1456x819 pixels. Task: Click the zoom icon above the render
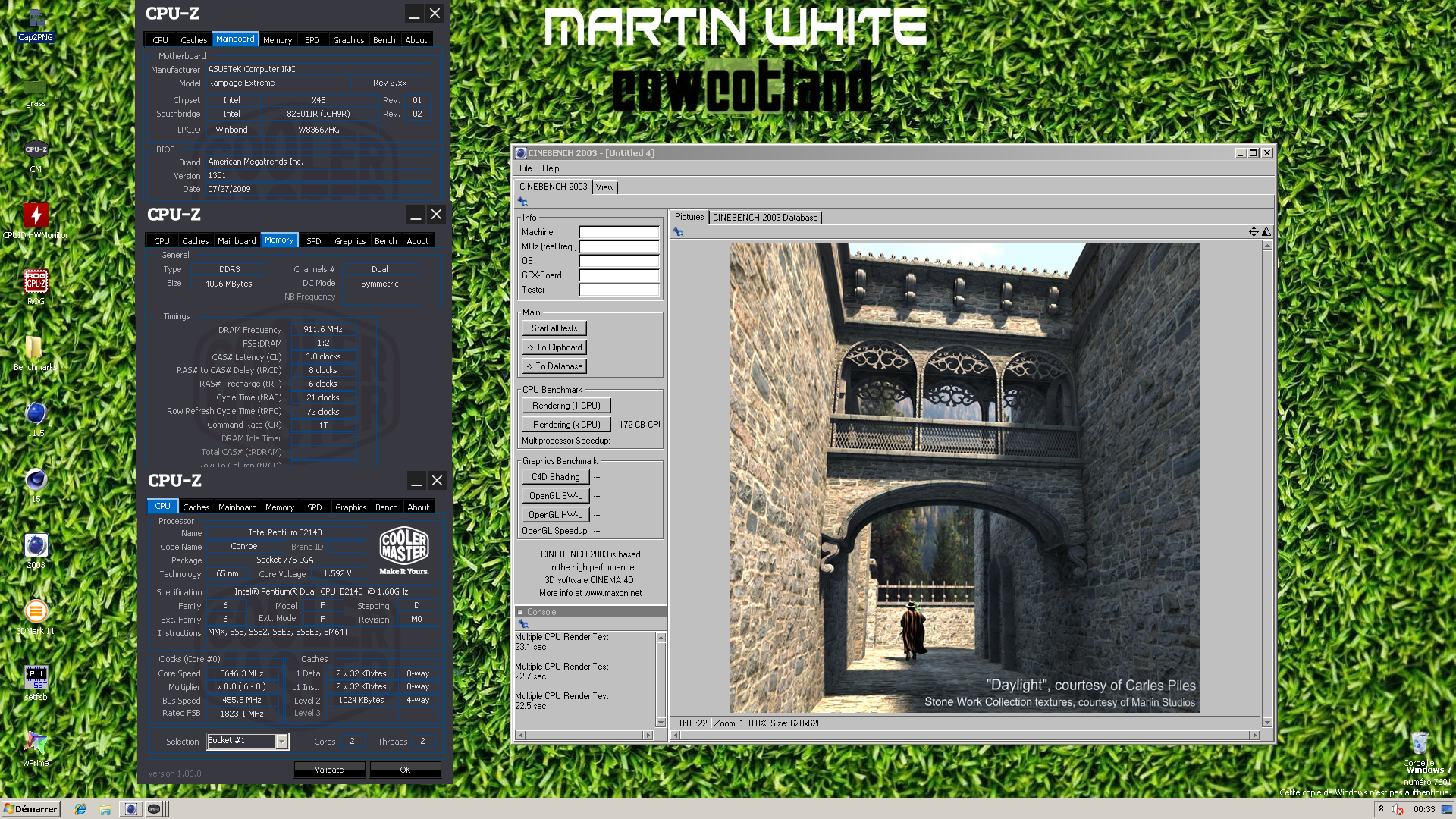(x=1266, y=232)
